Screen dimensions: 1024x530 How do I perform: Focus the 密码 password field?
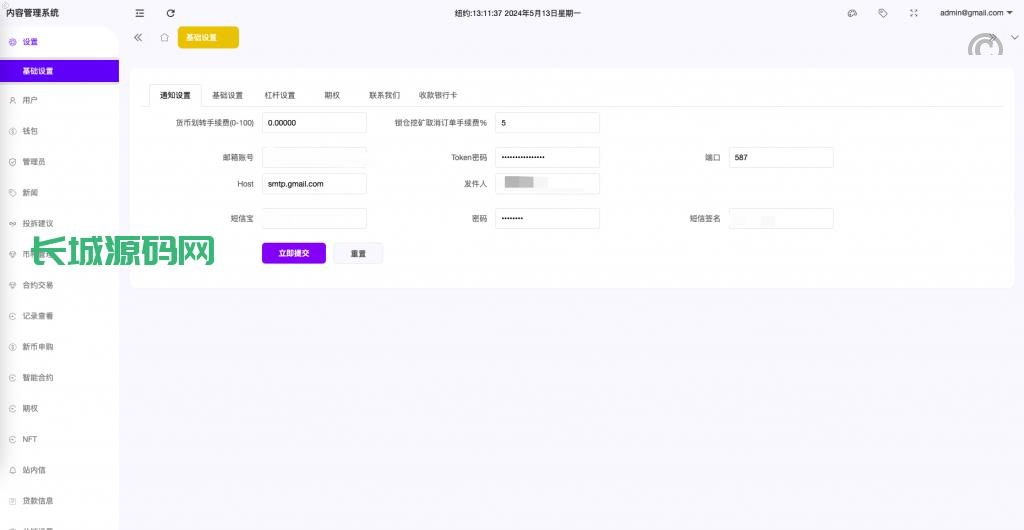tap(547, 219)
